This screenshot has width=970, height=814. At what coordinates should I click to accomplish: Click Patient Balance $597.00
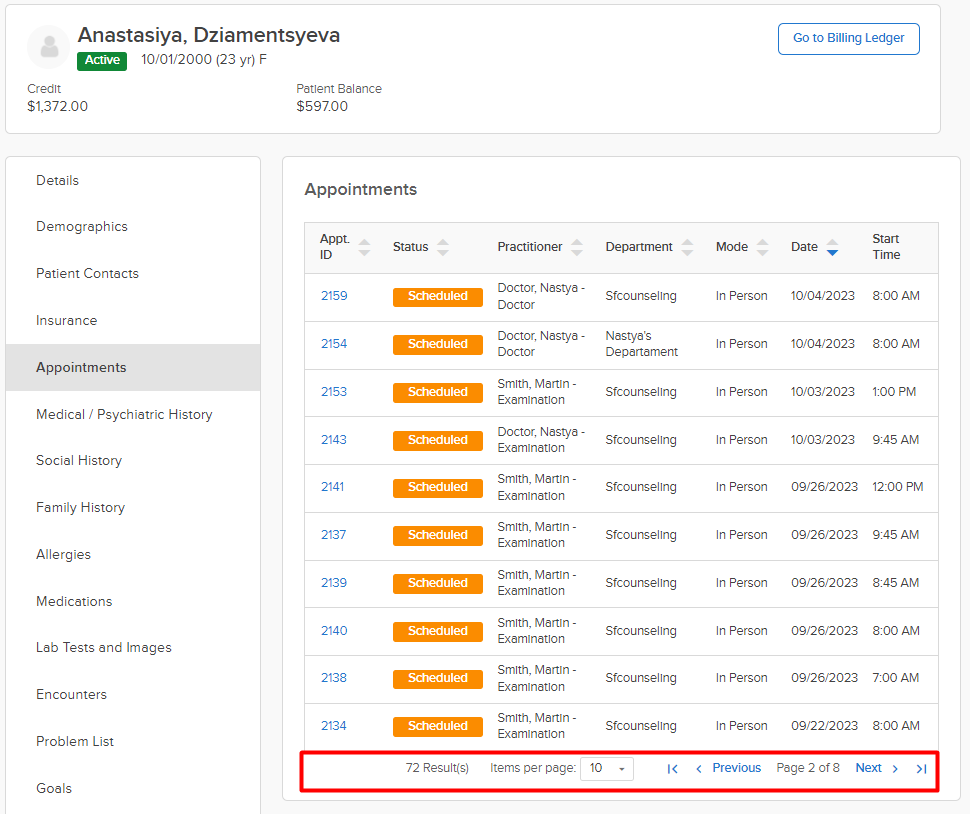322,106
